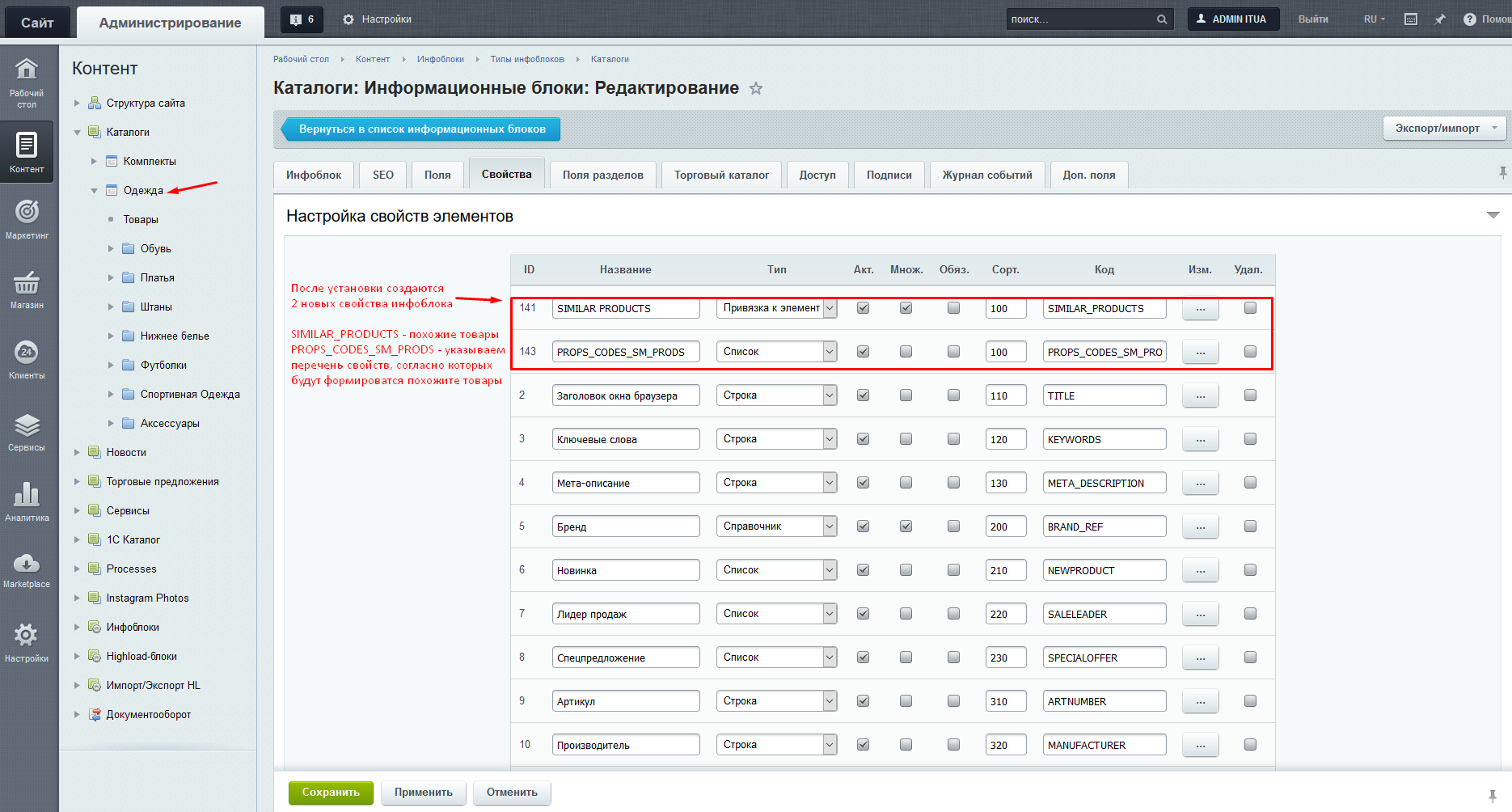Click the sort field for Артикул row

(1005, 701)
